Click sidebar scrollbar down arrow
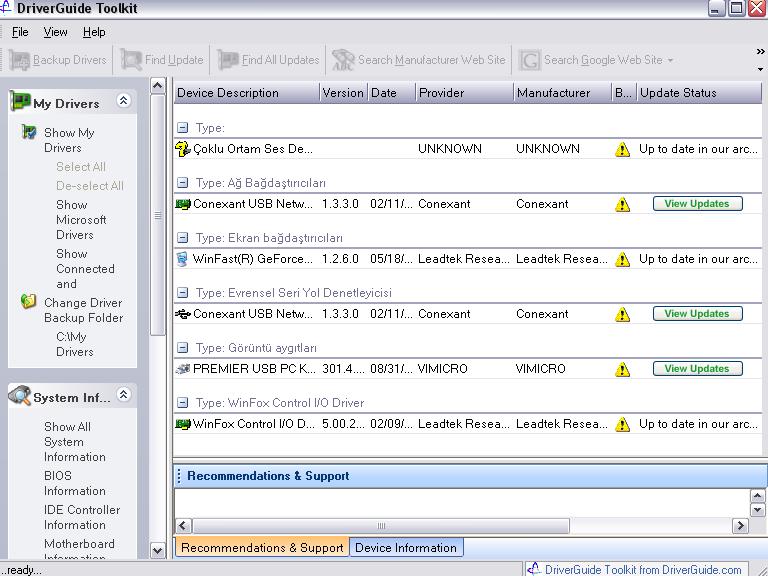 (158, 550)
